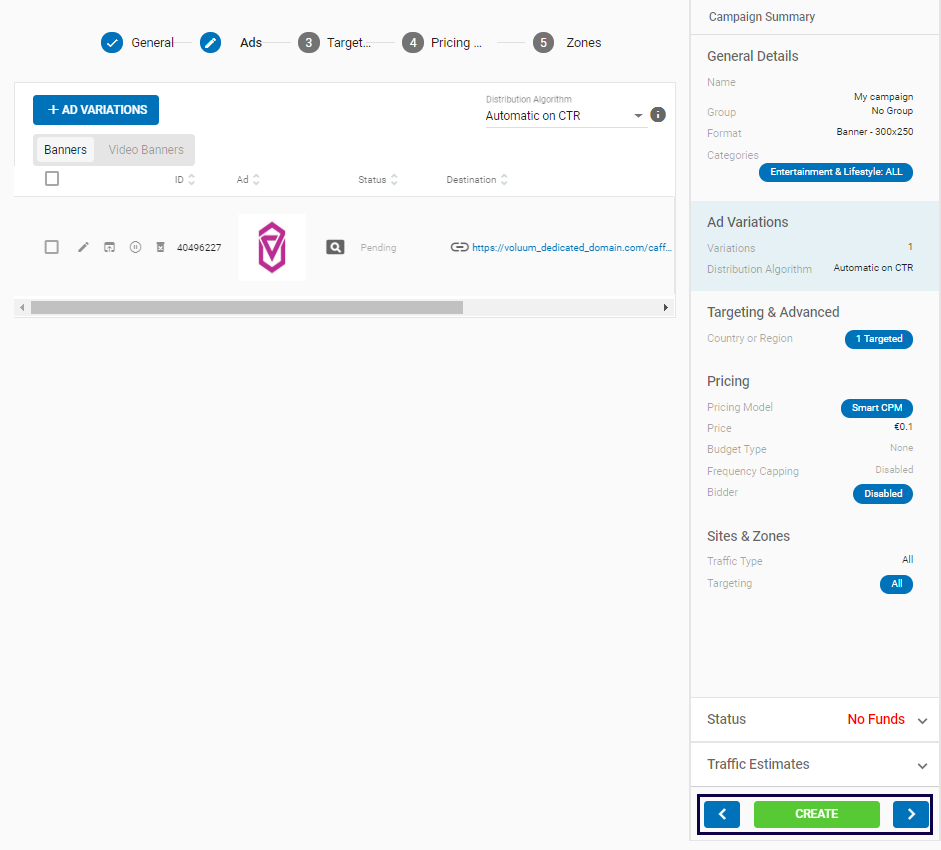Expand the Status section showing No Funds
This screenshot has height=850, width=941.
[x=922, y=720]
